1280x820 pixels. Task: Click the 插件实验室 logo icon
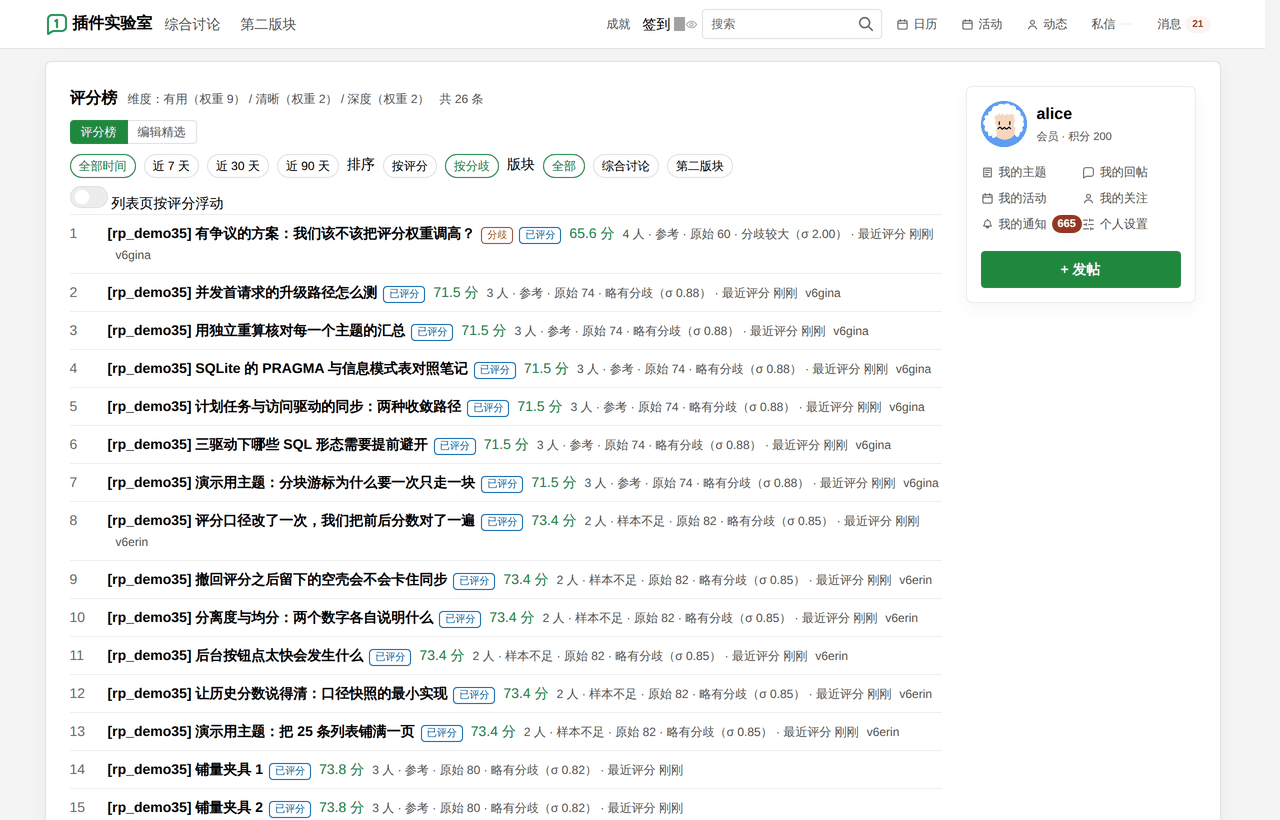pyautogui.click(x=57, y=24)
